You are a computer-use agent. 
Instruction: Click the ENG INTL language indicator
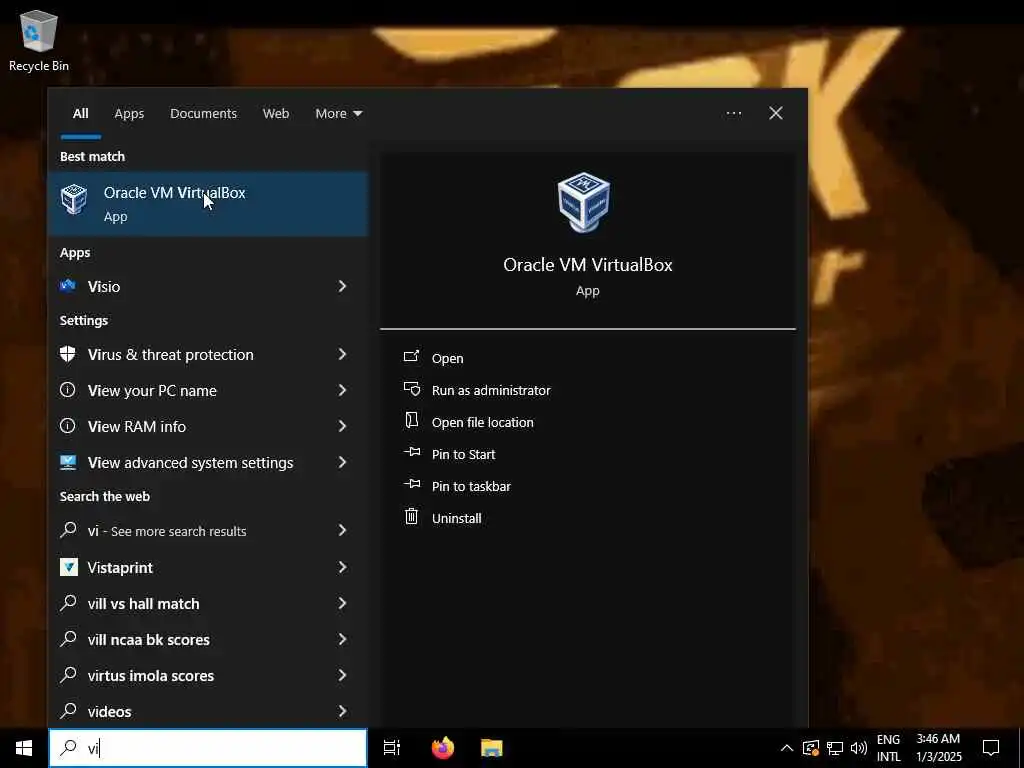(888, 748)
